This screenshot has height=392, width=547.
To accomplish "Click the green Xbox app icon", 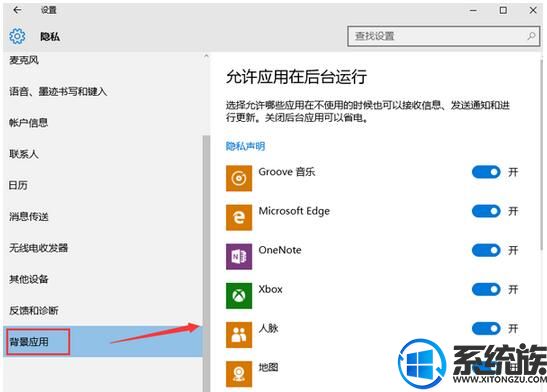I will (239, 296).
